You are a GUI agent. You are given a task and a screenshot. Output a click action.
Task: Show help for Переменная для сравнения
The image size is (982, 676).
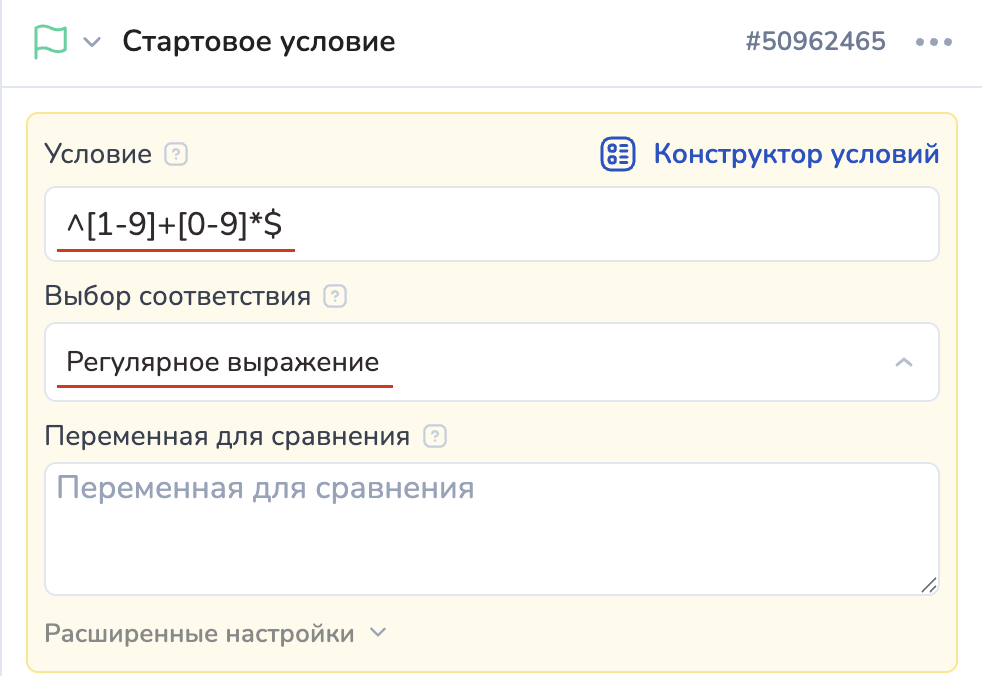tap(435, 437)
